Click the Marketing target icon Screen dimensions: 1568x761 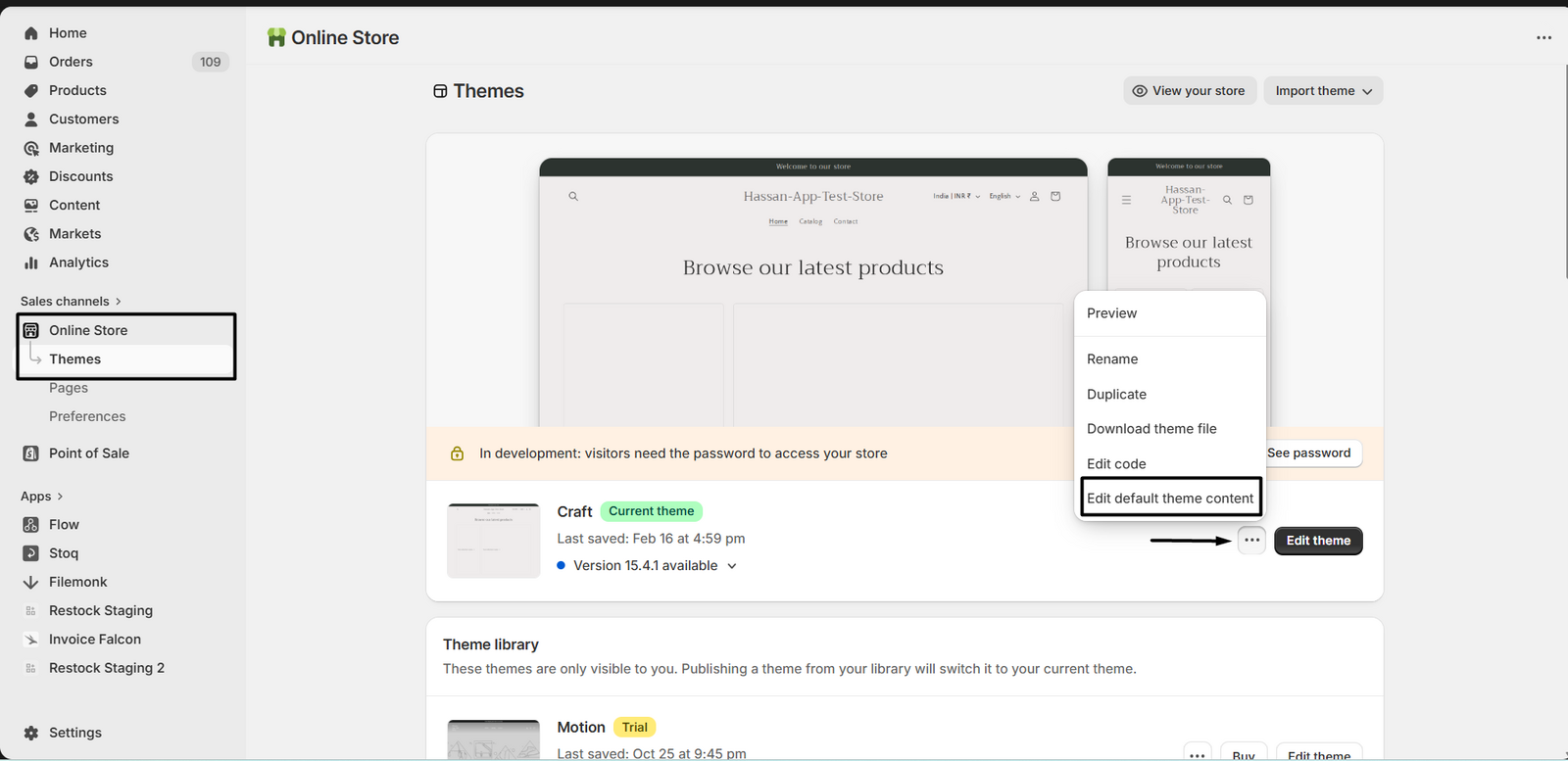click(31, 148)
